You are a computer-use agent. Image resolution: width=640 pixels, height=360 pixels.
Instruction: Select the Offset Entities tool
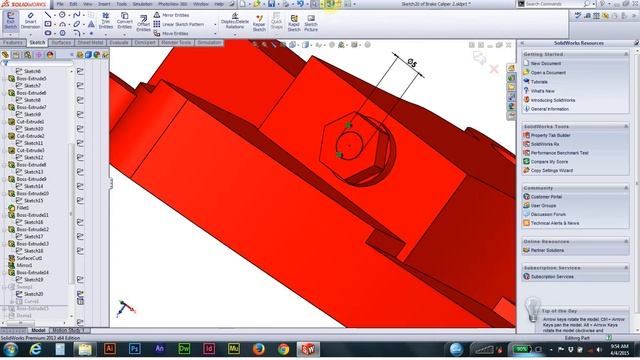(x=143, y=23)
